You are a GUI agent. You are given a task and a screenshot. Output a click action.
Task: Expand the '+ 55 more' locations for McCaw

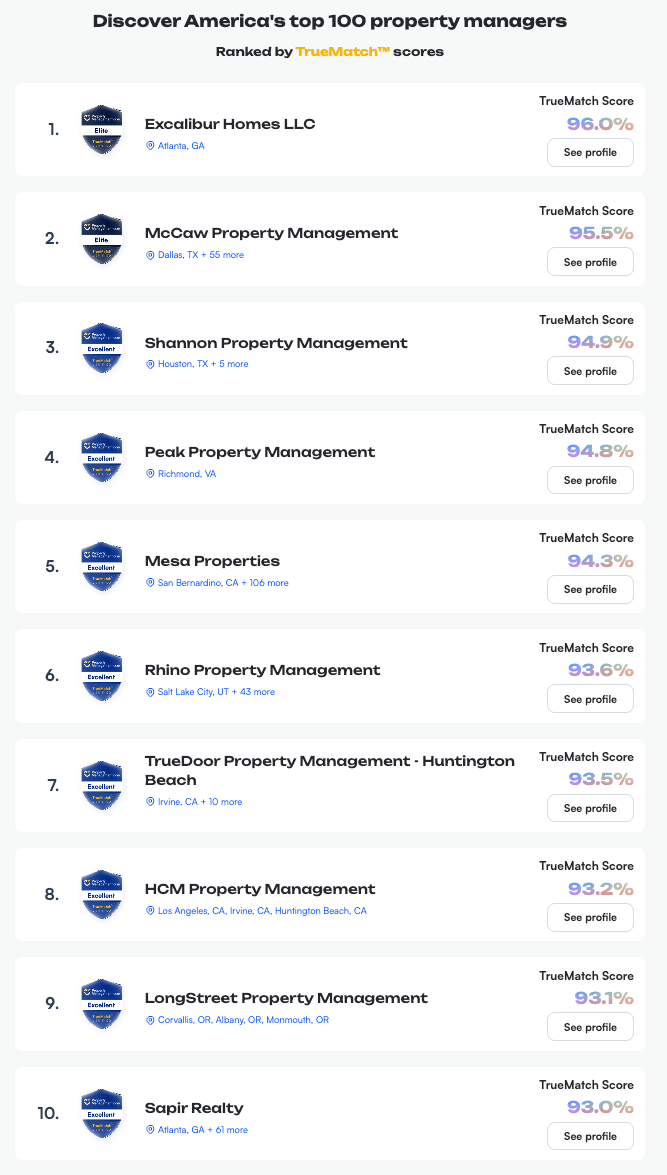[x=229, y=255]
